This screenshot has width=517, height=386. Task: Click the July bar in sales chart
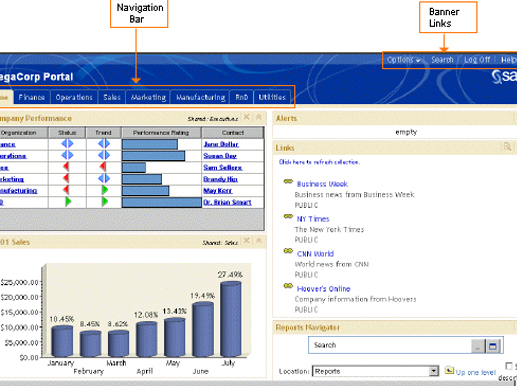pyautogui.click(x=231, y=319)
